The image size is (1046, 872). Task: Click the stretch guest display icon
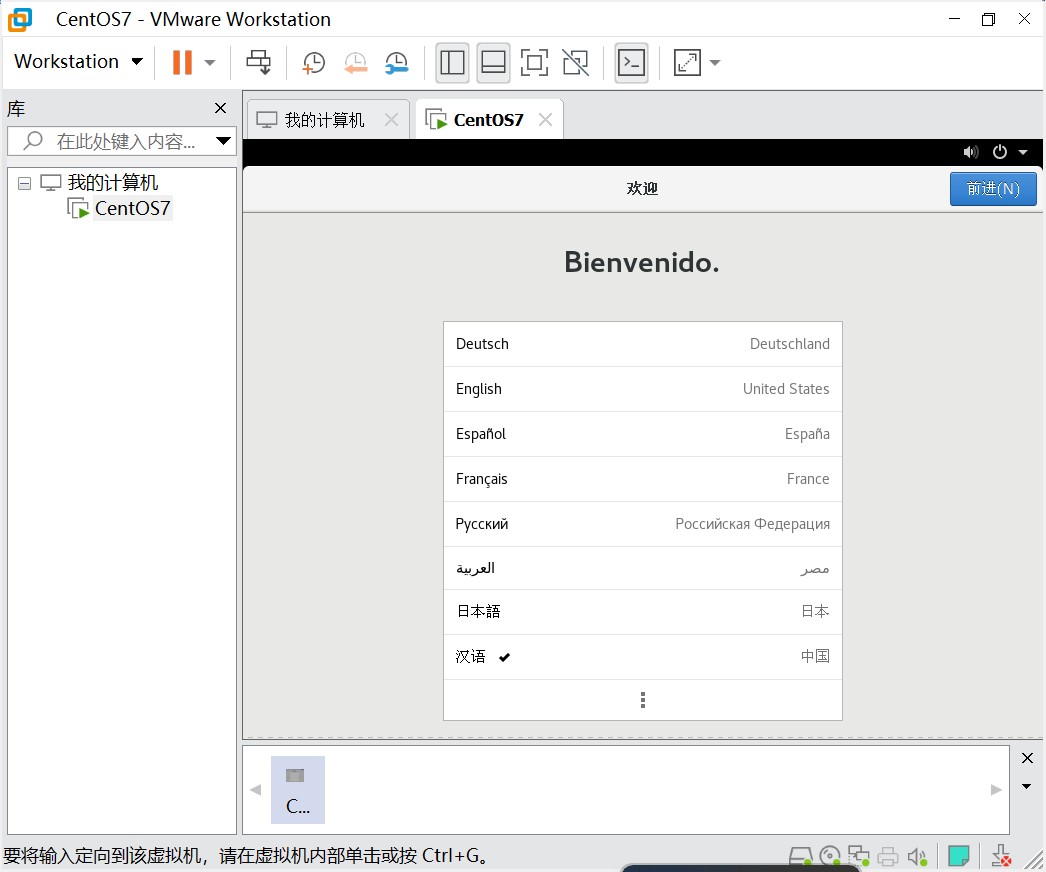[687, 63]
